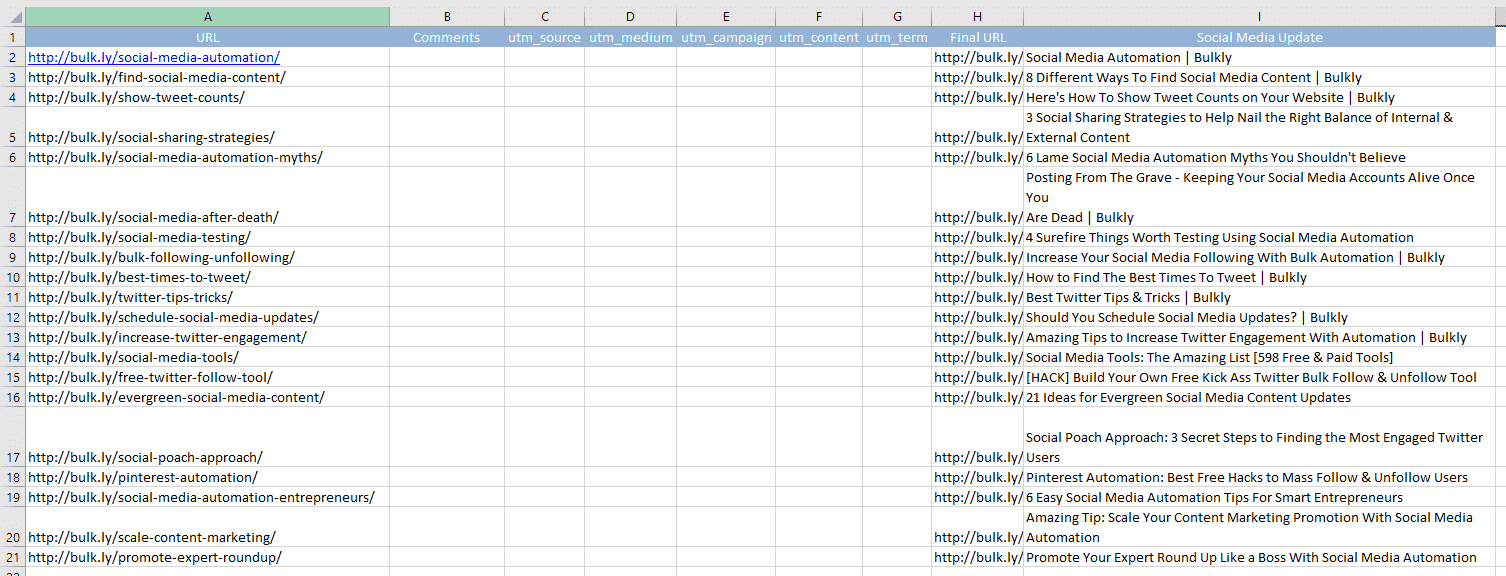Select the utm_source header cell
The width and height of the screenshot is (1506, 576).
tap(544, 37)
